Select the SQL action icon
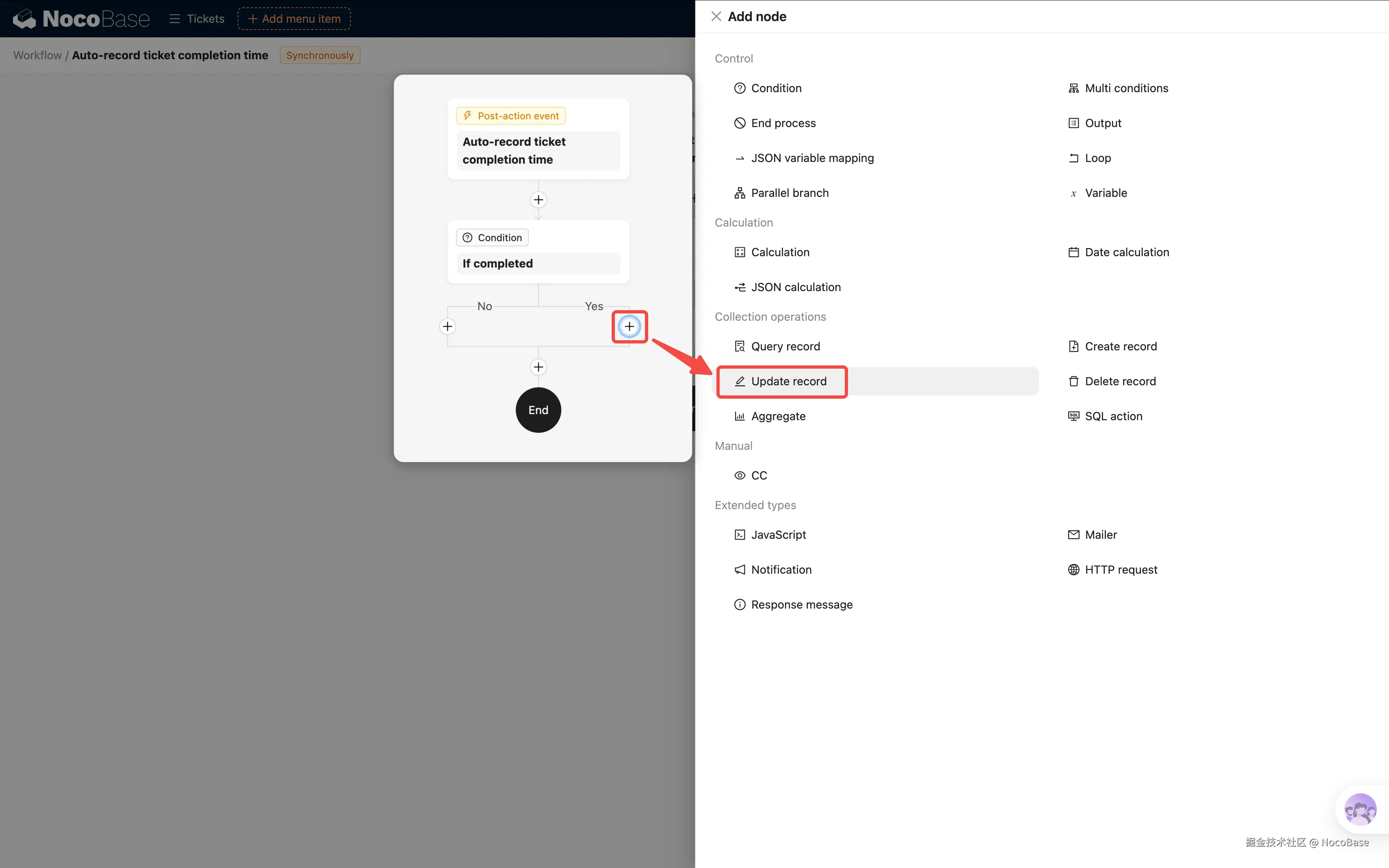This screenshot has height=868, width=1389. 1073,417
